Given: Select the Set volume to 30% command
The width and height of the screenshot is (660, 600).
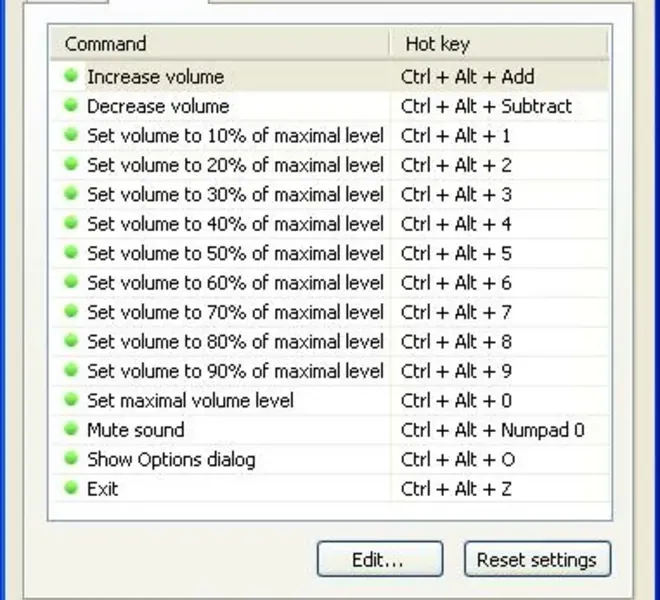Looking at the screenshot, I should click(235, 194).
